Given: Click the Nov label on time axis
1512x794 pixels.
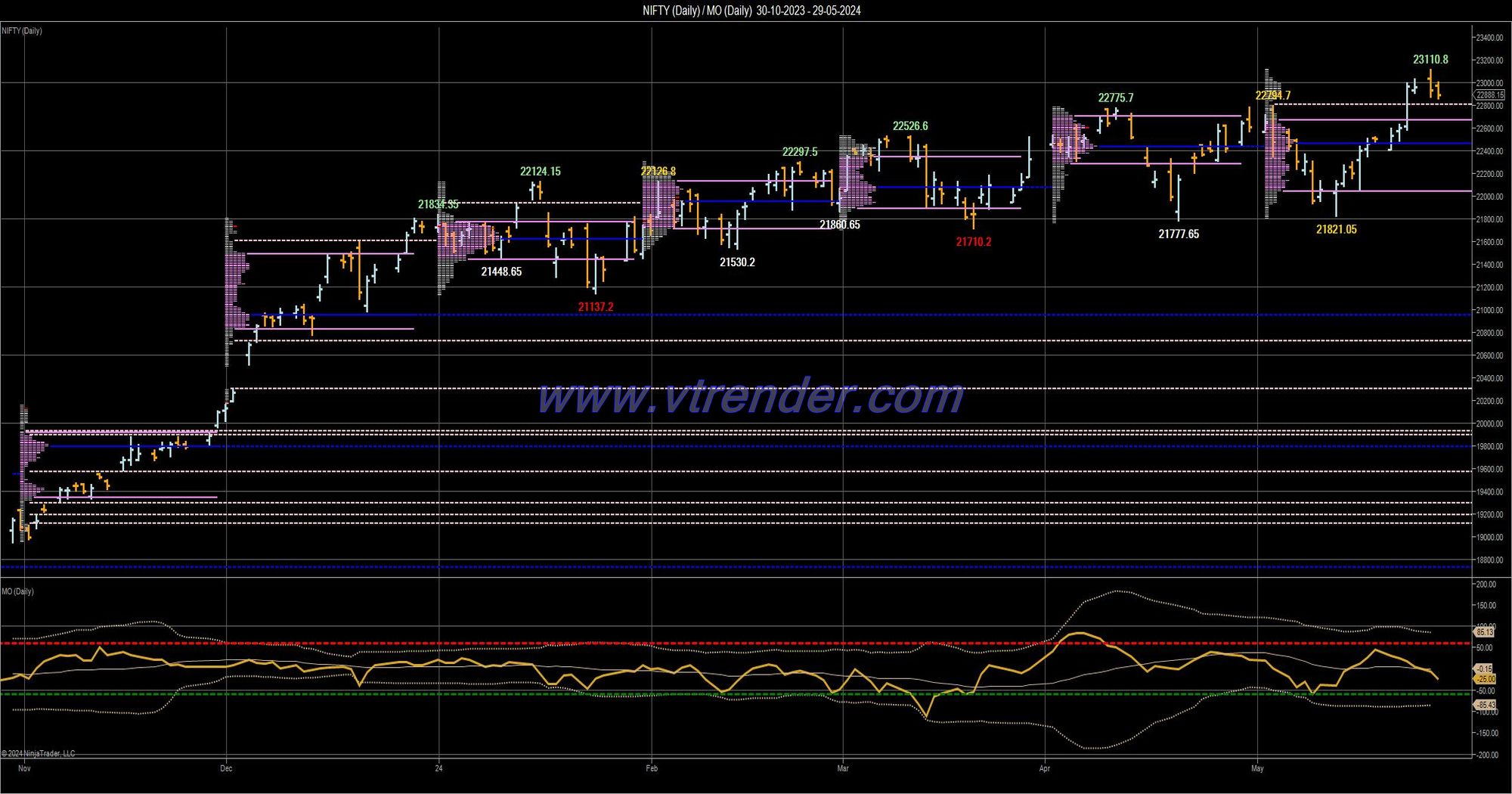Looking at the screenshot, I should (24, 768).
